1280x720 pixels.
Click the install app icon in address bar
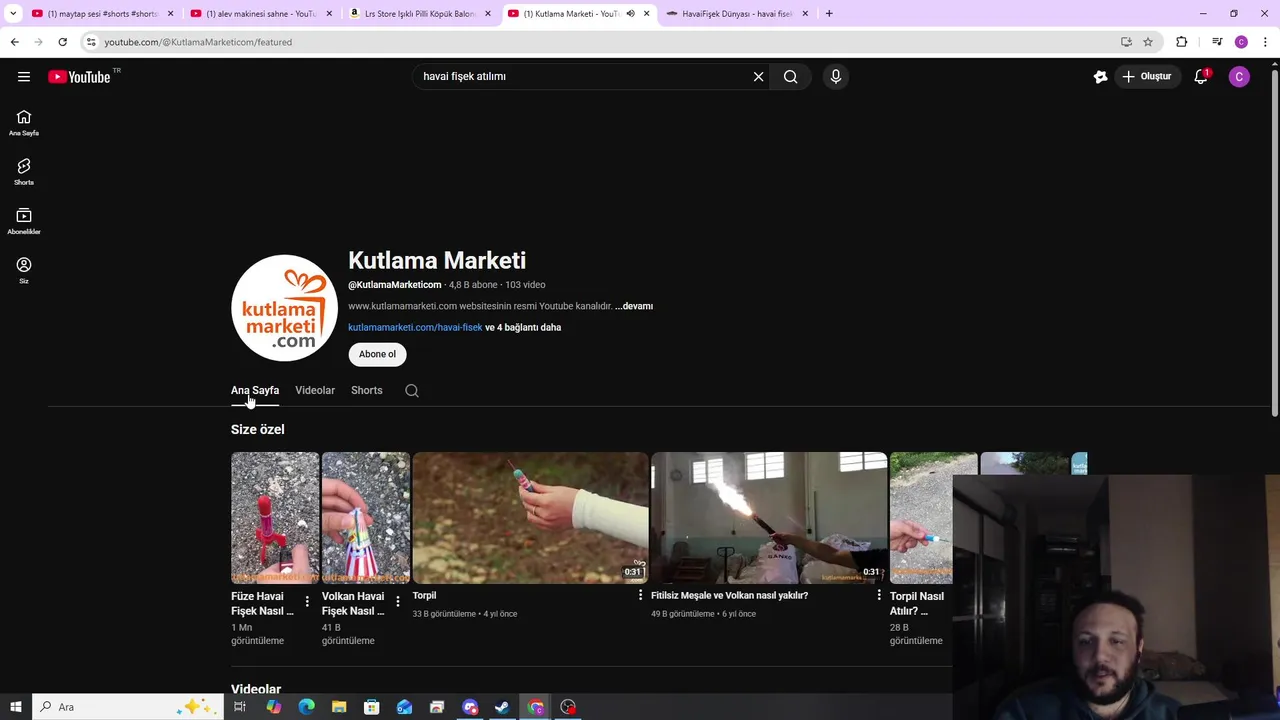[1126, 42]
